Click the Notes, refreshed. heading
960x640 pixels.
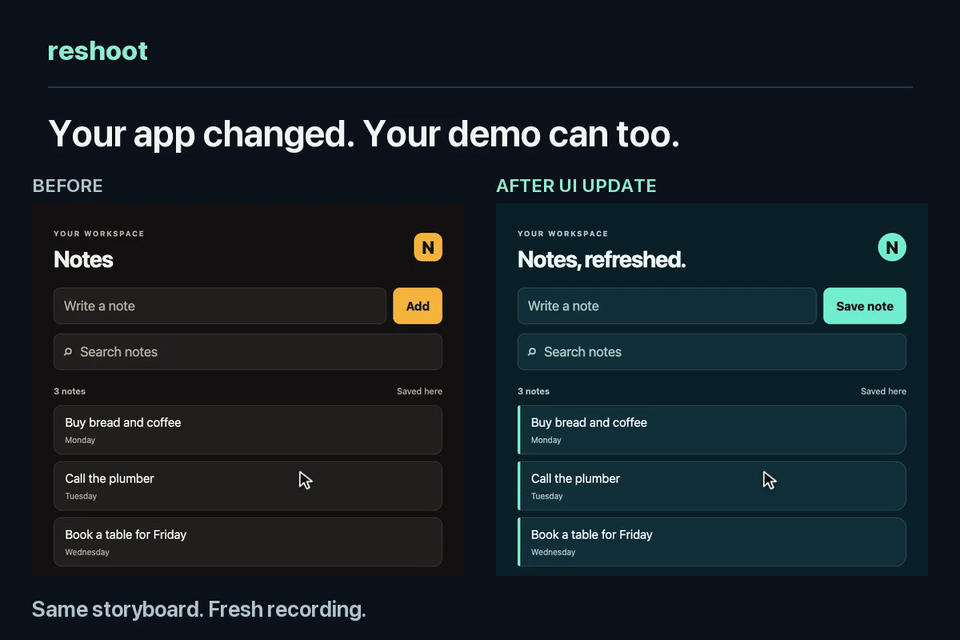601,260
